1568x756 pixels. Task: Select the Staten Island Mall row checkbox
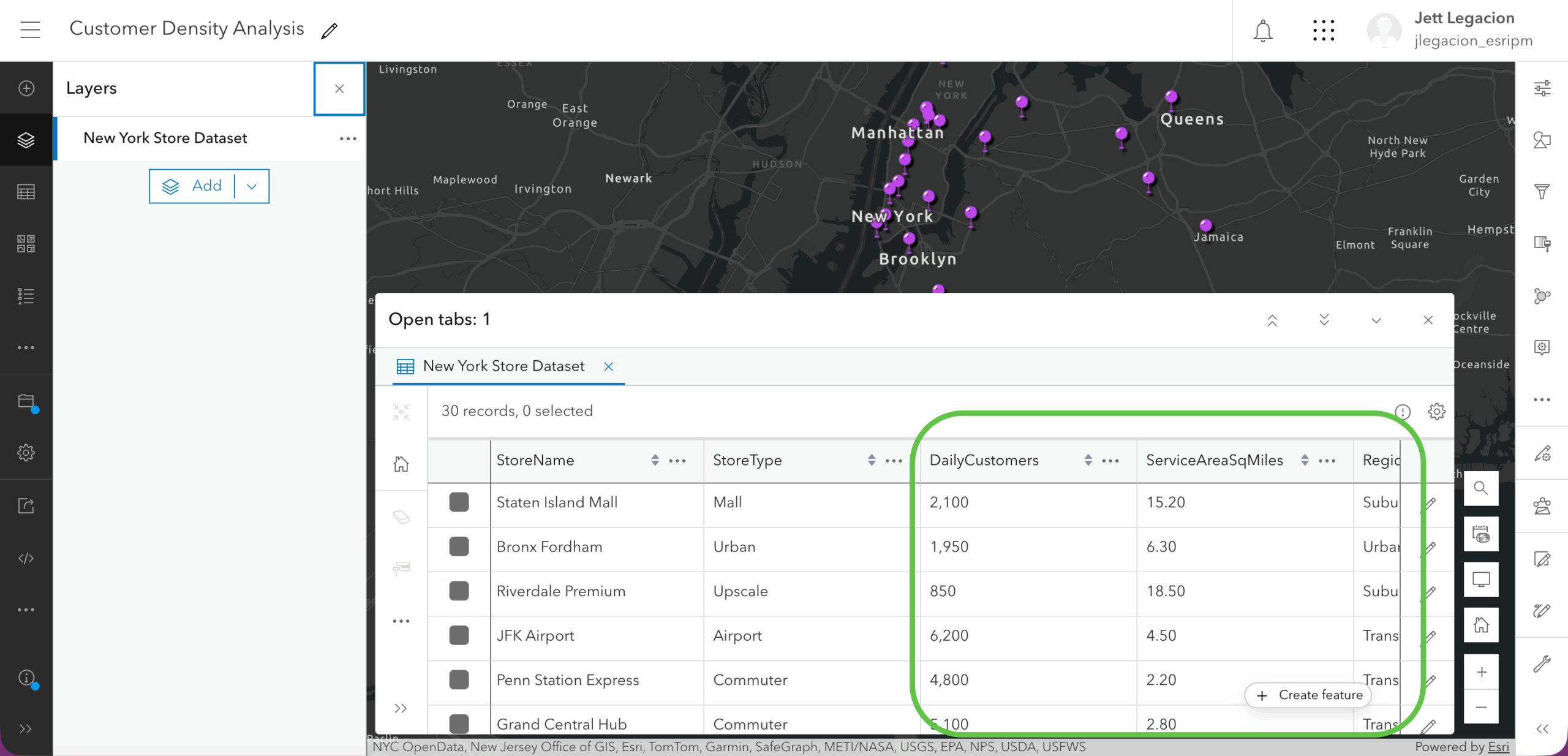tap(459, 502)
